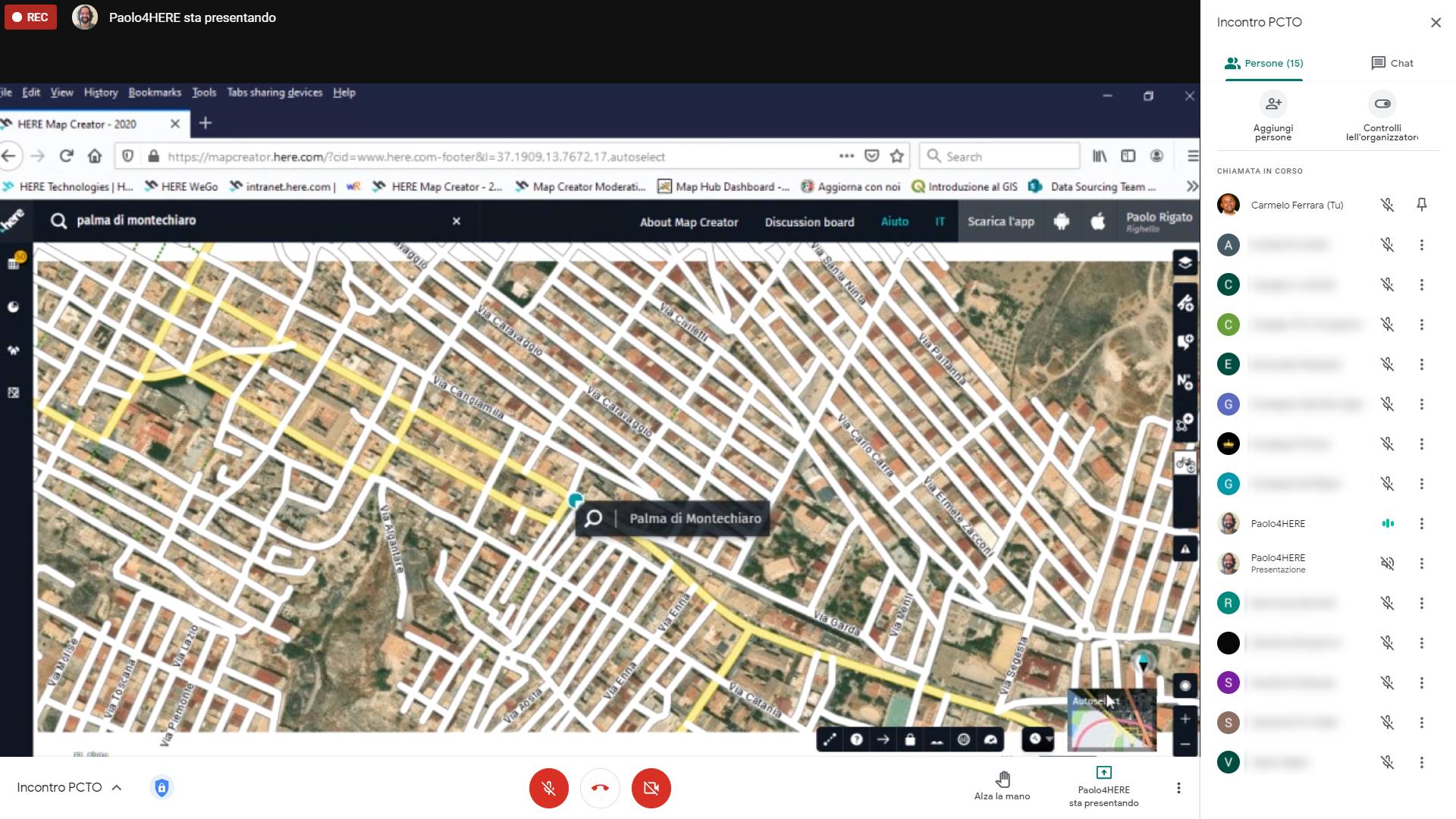Click the lock icon in map toolbar
Viewport: 1456px width, 819px height.
click(910, 739)
